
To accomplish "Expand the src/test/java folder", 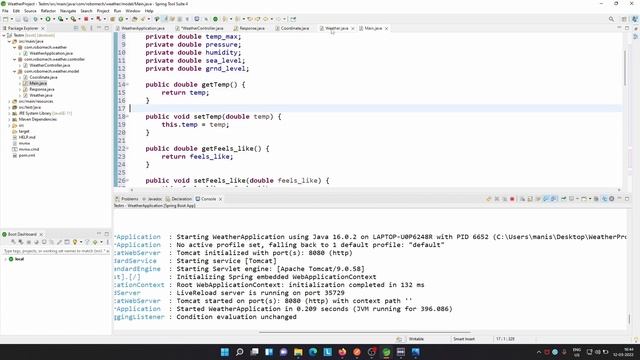I will click(9, 107).
